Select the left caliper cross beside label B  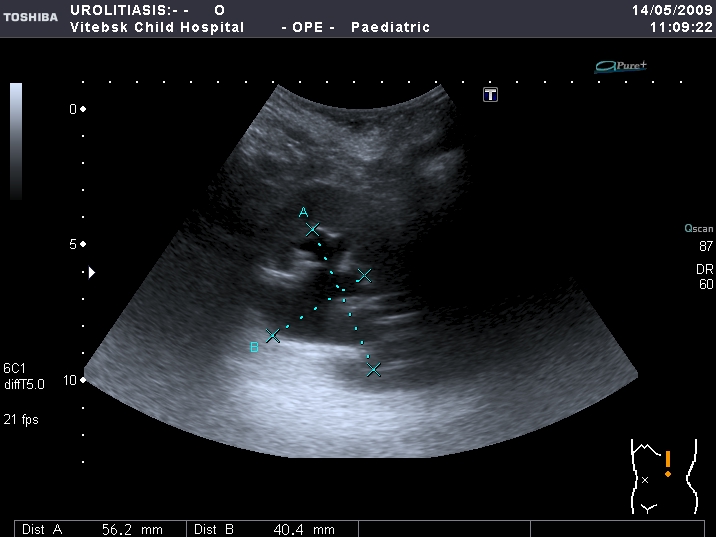click(x=273, y=336)
